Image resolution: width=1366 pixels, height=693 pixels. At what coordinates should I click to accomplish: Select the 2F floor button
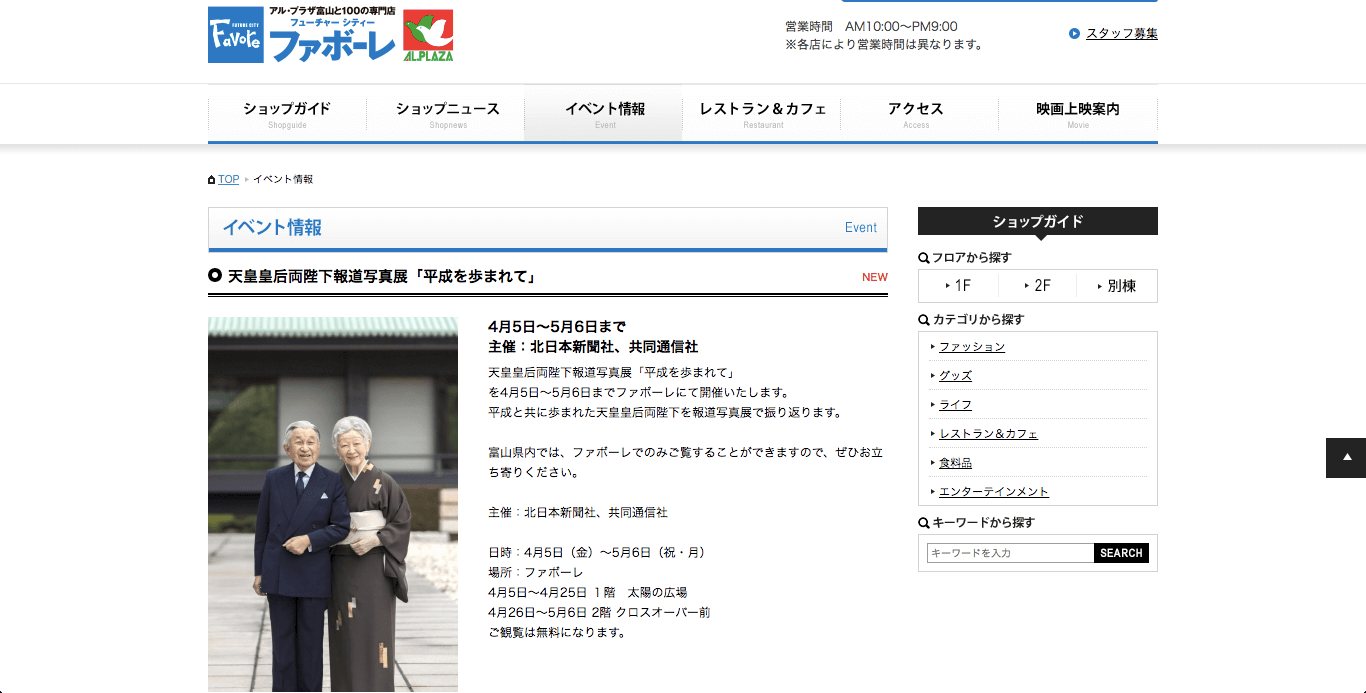pyautogui.click(x=1037, y=286)
